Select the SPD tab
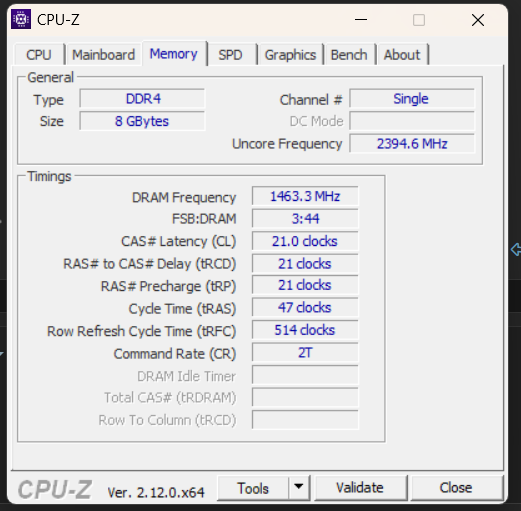521x511 pixels. (230, 55)
